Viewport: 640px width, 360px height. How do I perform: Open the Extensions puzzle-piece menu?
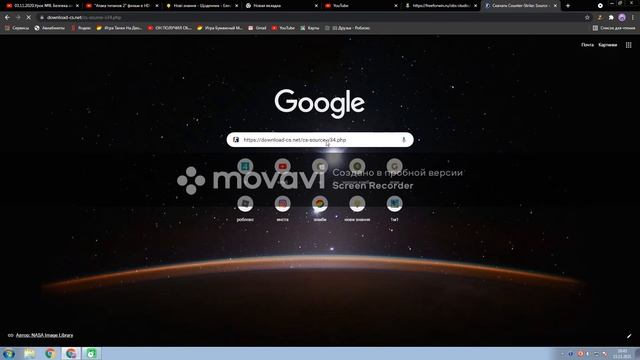tap(611, 18)
